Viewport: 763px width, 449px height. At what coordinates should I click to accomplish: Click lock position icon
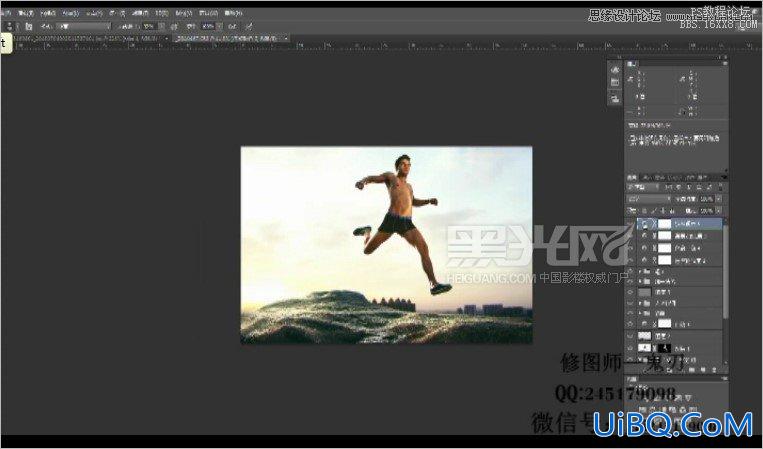point(663,211)
